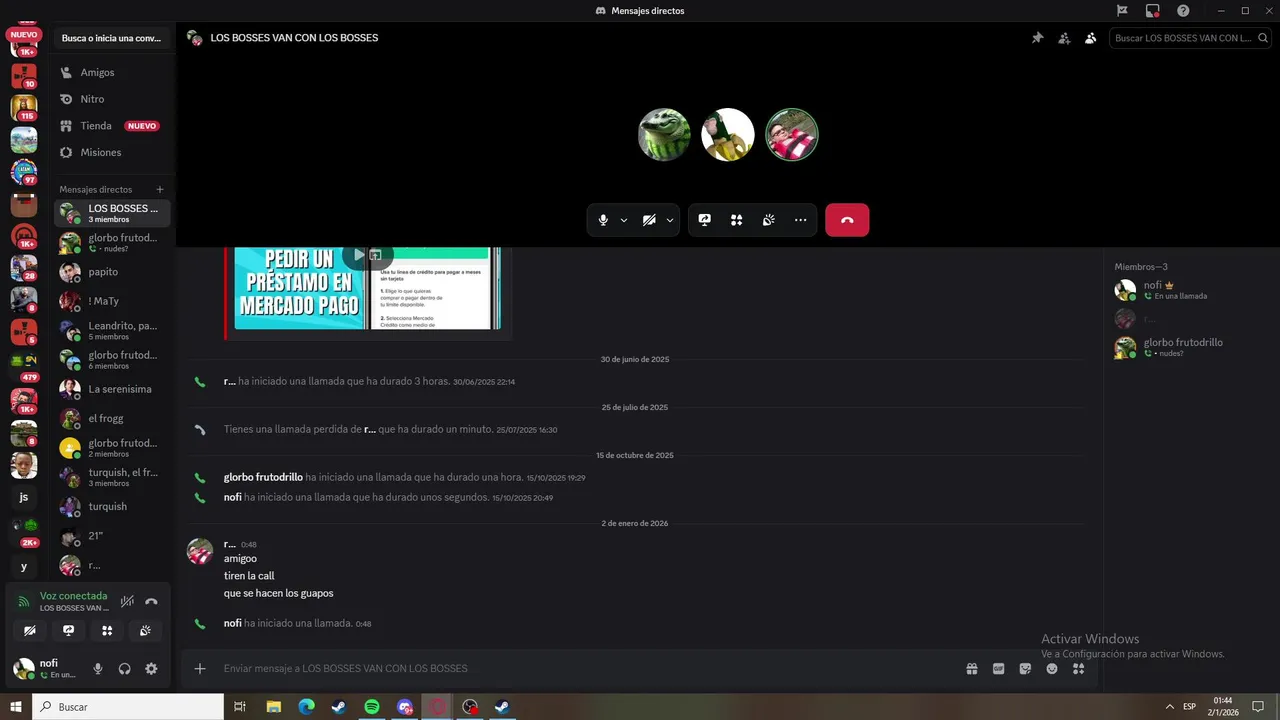This screenshot has width=1280, height=720.
Task: Open camera options chevron in call bar
Action: pyautogui.click(x=670, y=220)
